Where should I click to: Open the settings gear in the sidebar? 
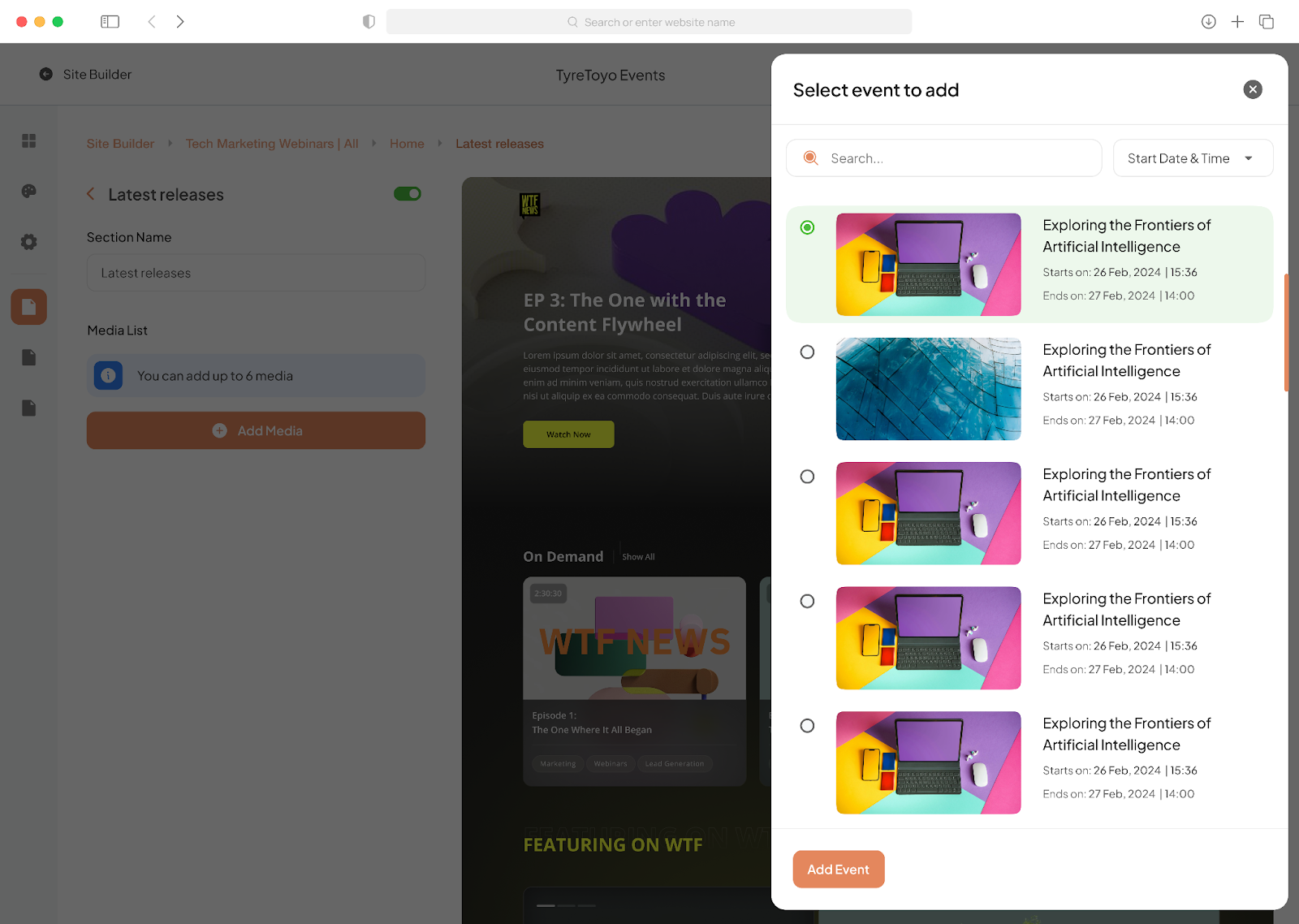click(x=29, y=242)
